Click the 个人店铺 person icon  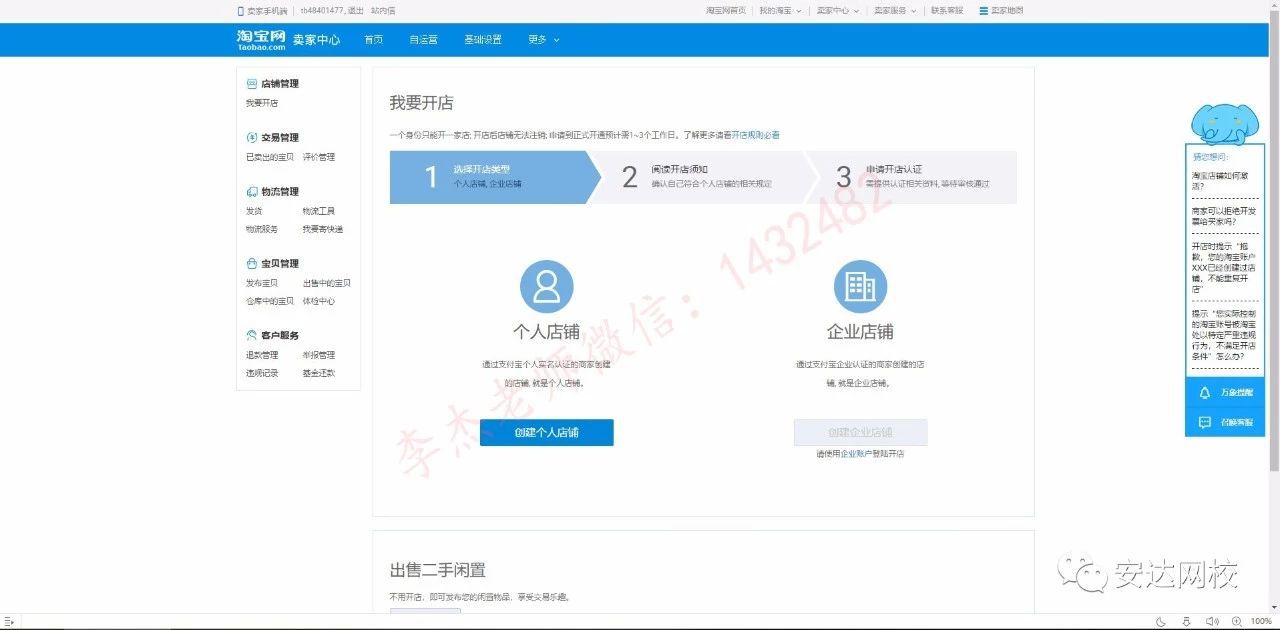point(547,286)
